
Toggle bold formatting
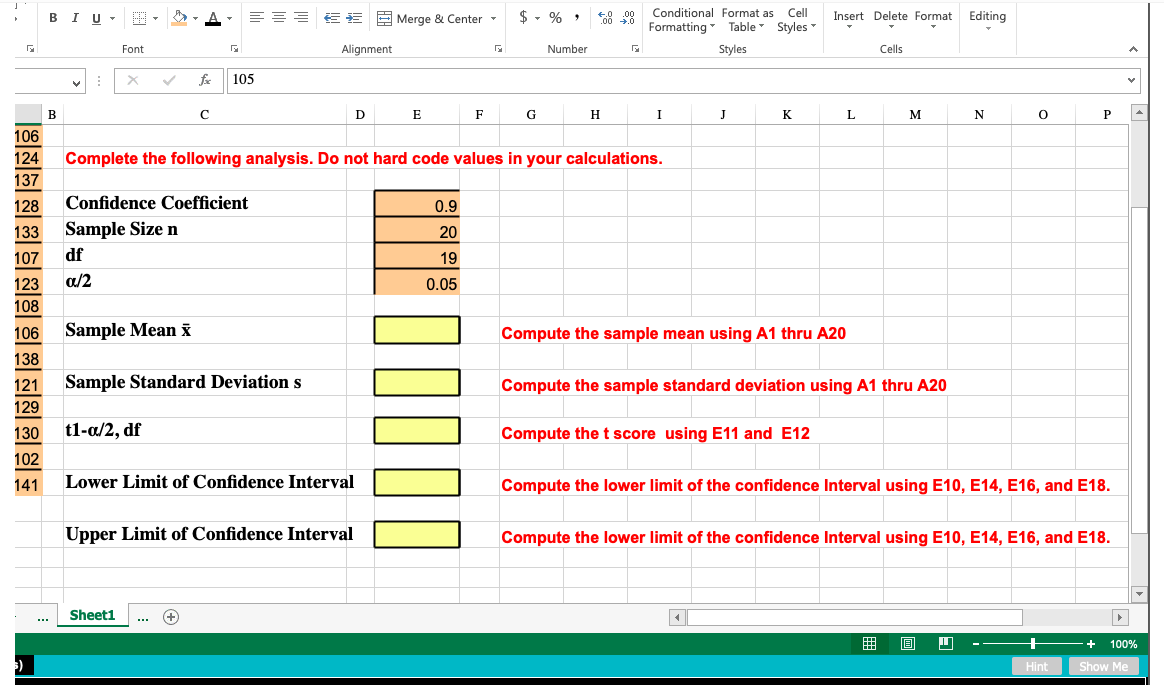(x=51, y=17)
